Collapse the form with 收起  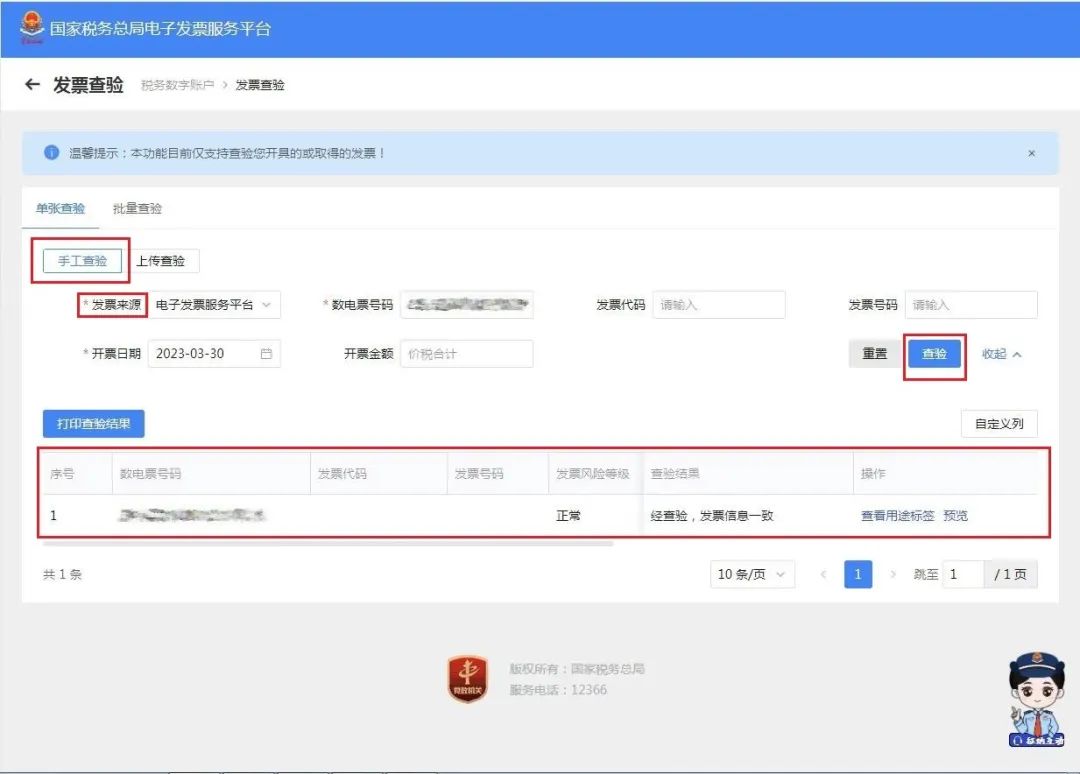(1001, 354)
